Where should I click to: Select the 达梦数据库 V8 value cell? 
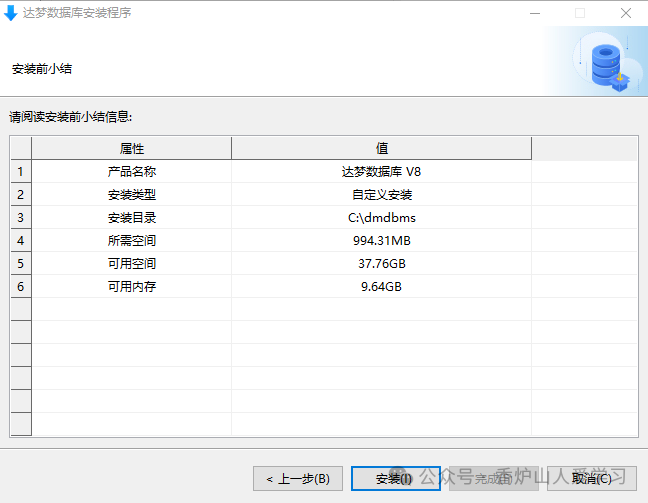click(381, 172)
